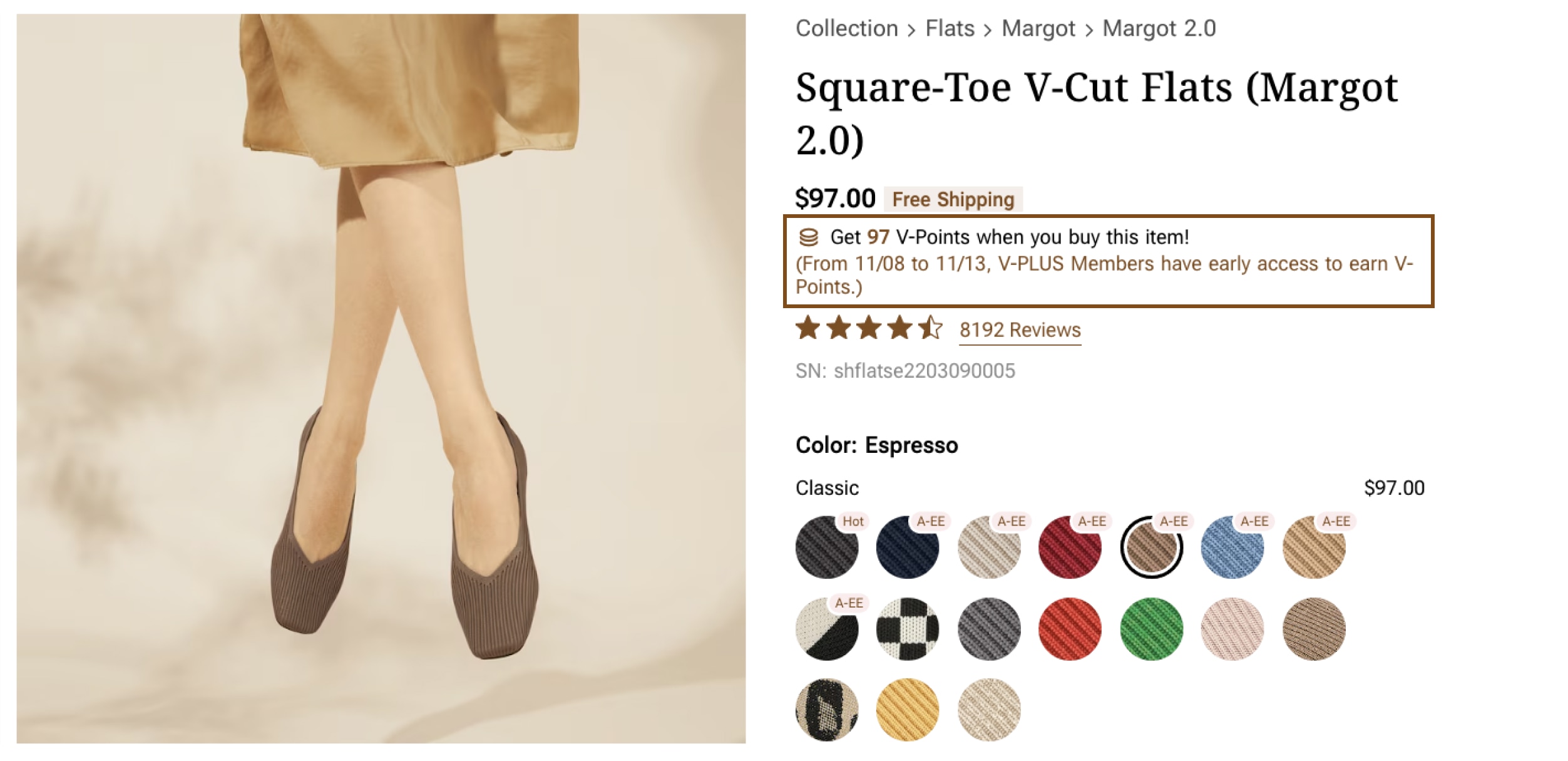Click the Margot 2.0 breadcrumb item

[x=1159, y=29]
